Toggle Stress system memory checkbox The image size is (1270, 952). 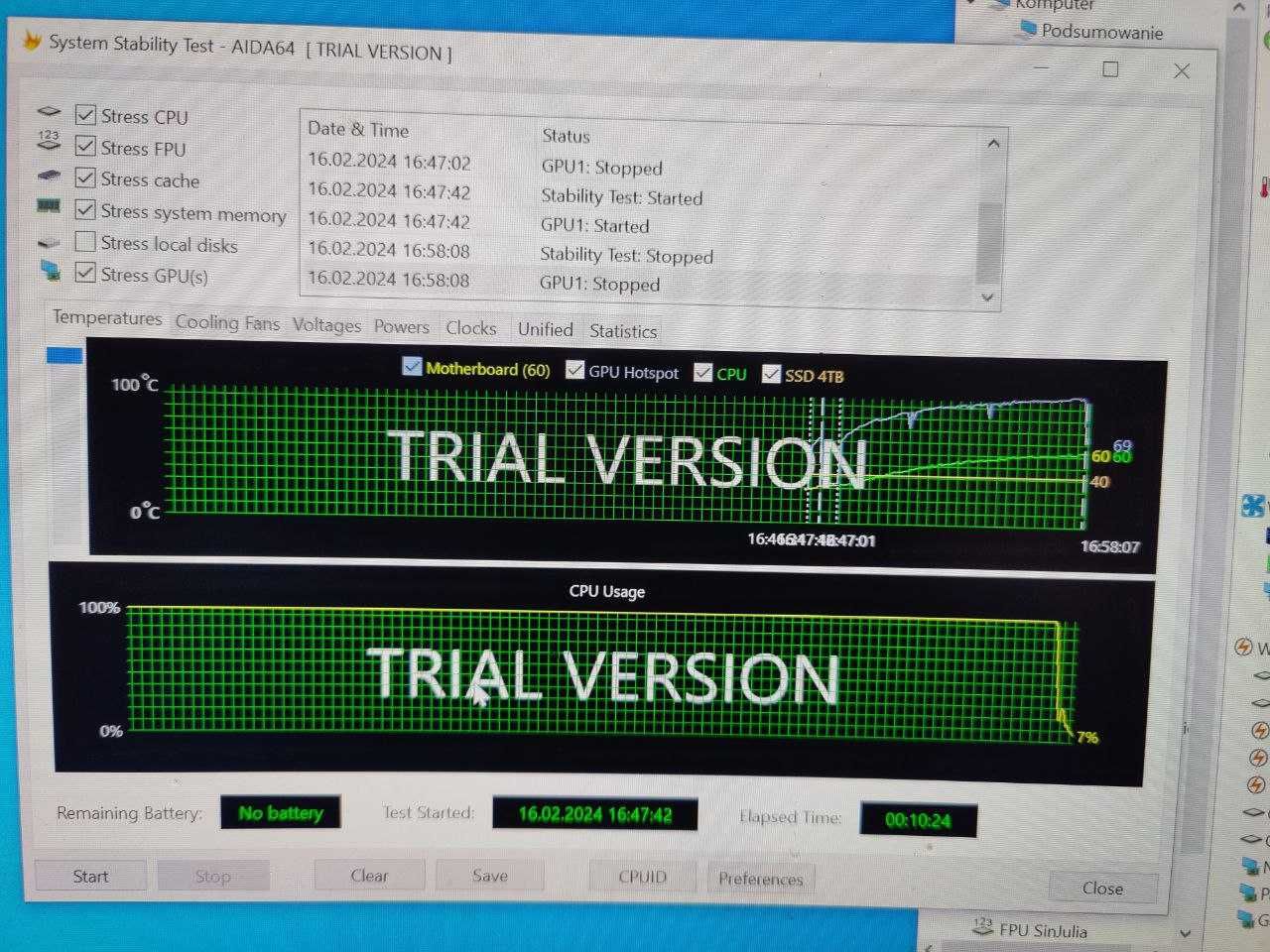[x=85, y=211]
